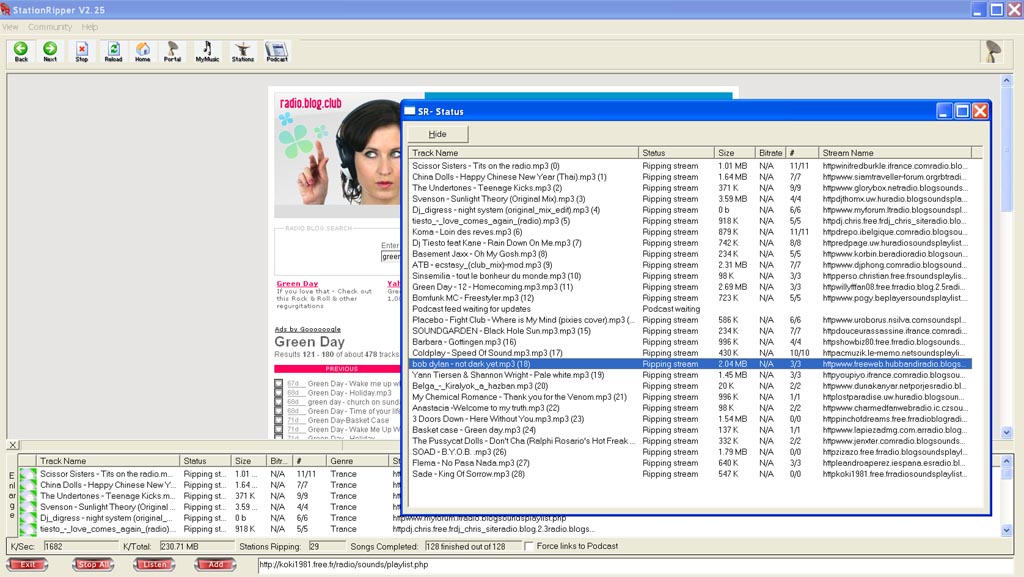Select Flema - No Pasa Nada.mp3 row
This screenshot has height=577, width=1024.
click(690, 463)
